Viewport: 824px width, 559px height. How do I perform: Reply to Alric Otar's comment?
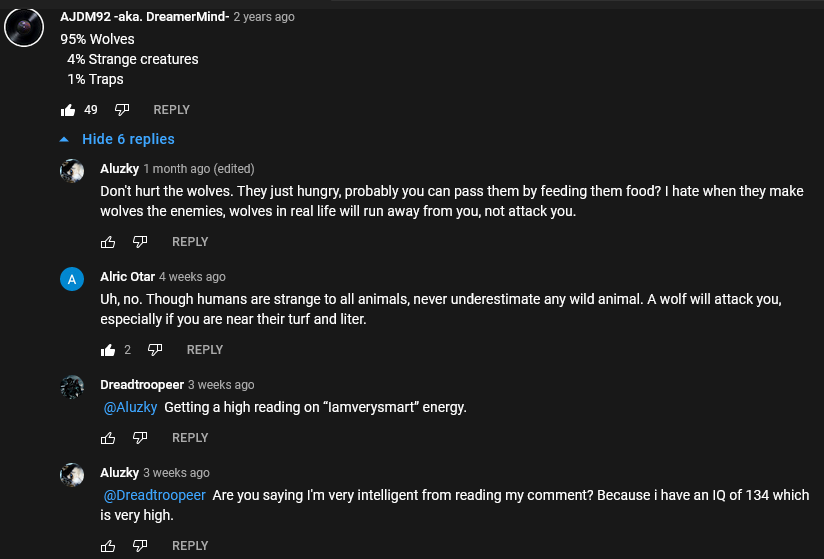204,350
